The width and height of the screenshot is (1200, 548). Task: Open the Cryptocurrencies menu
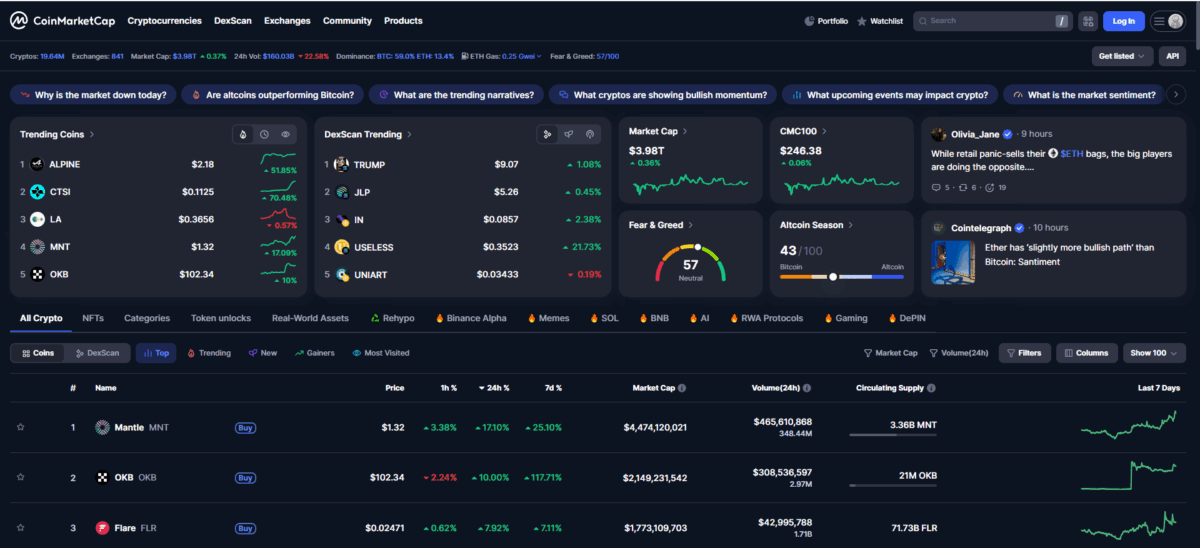[x=164, y=21]
